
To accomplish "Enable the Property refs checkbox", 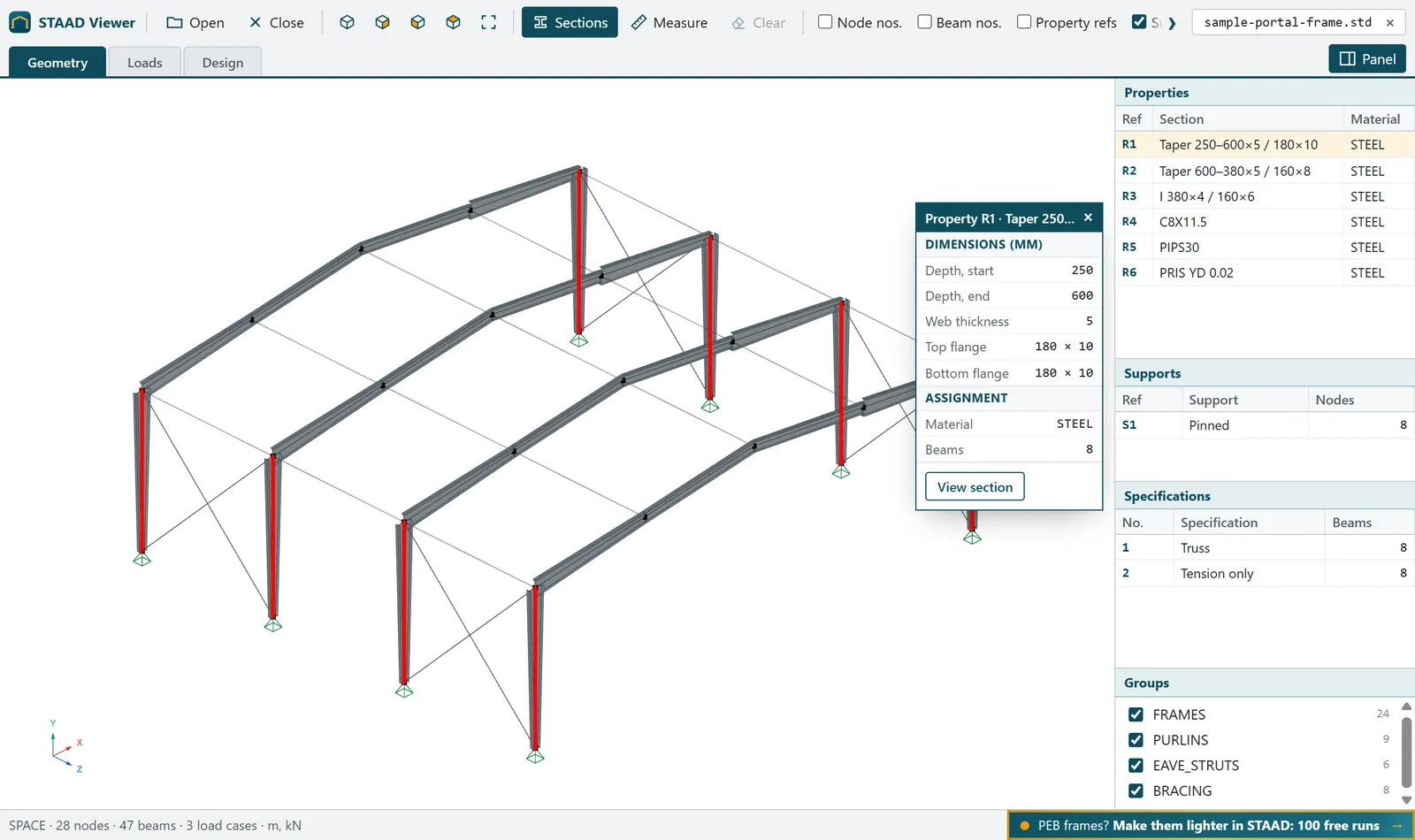I will point(1024,22).
